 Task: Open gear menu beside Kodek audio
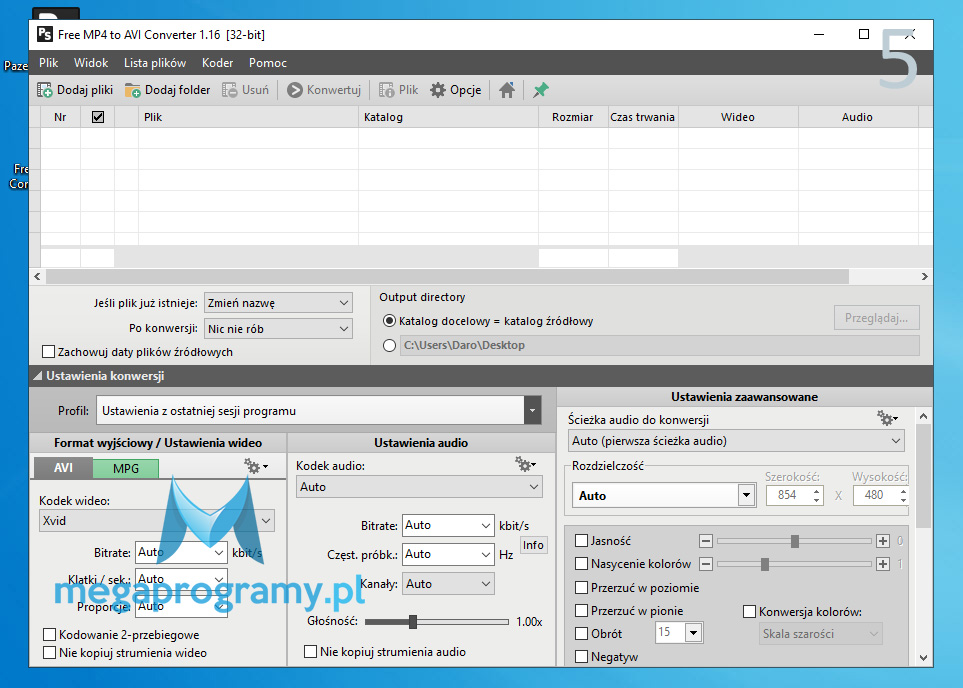click(x=525, y=464)
